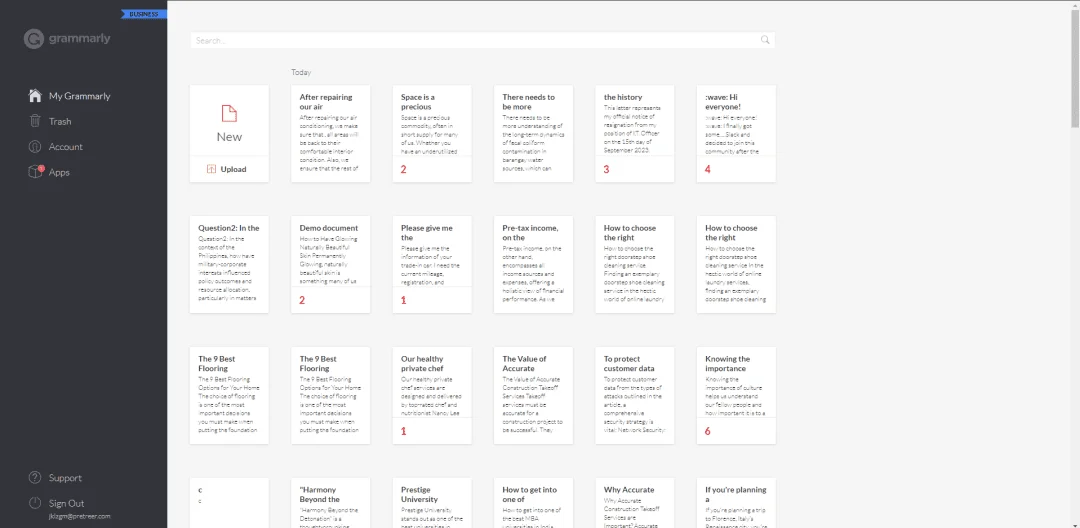Open "There needs to be more" document
The width and height of the screenshot is (1080, 528).
[x=533, y=134]
